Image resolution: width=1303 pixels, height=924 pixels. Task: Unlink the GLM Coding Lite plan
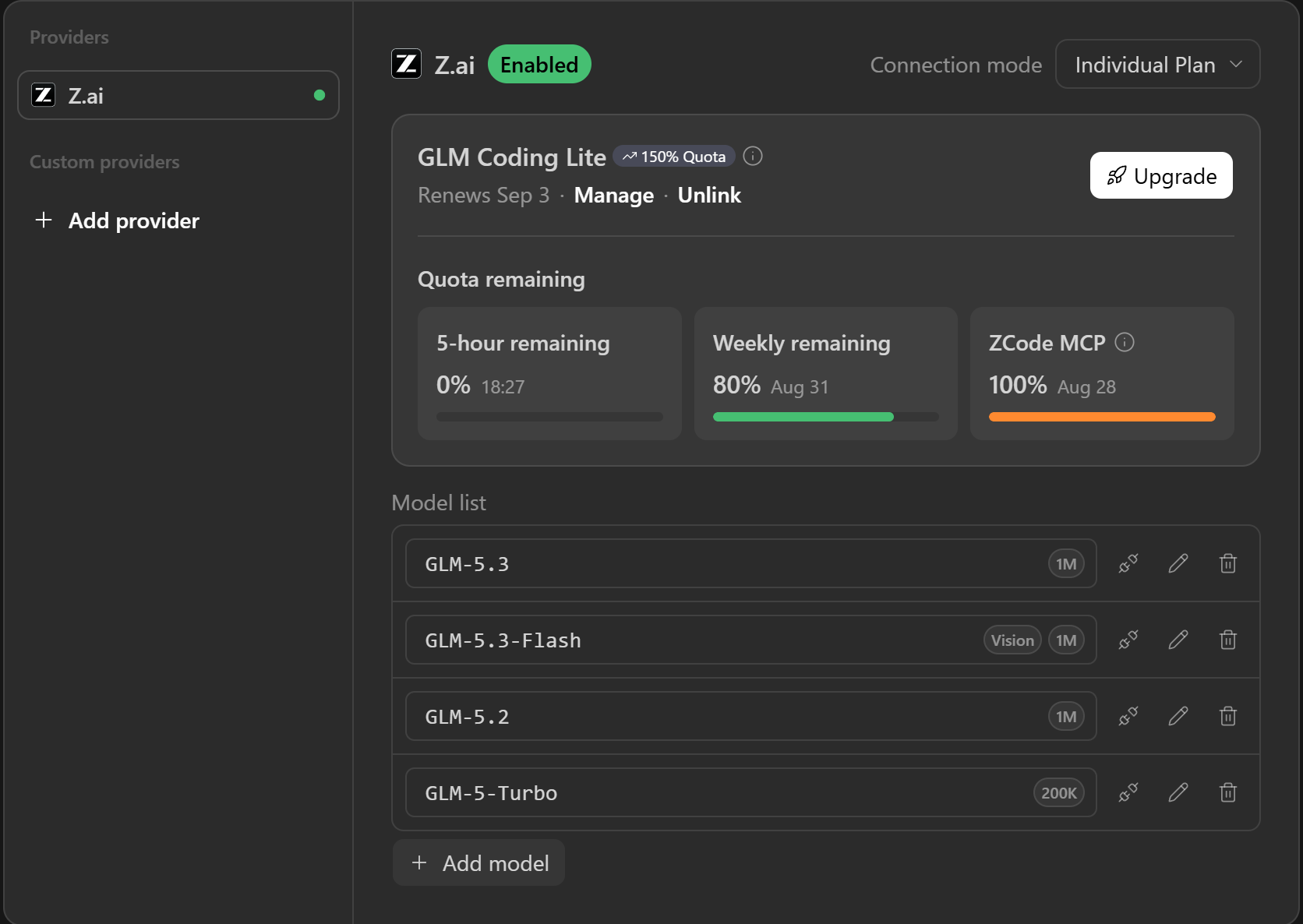click(709, 195)
